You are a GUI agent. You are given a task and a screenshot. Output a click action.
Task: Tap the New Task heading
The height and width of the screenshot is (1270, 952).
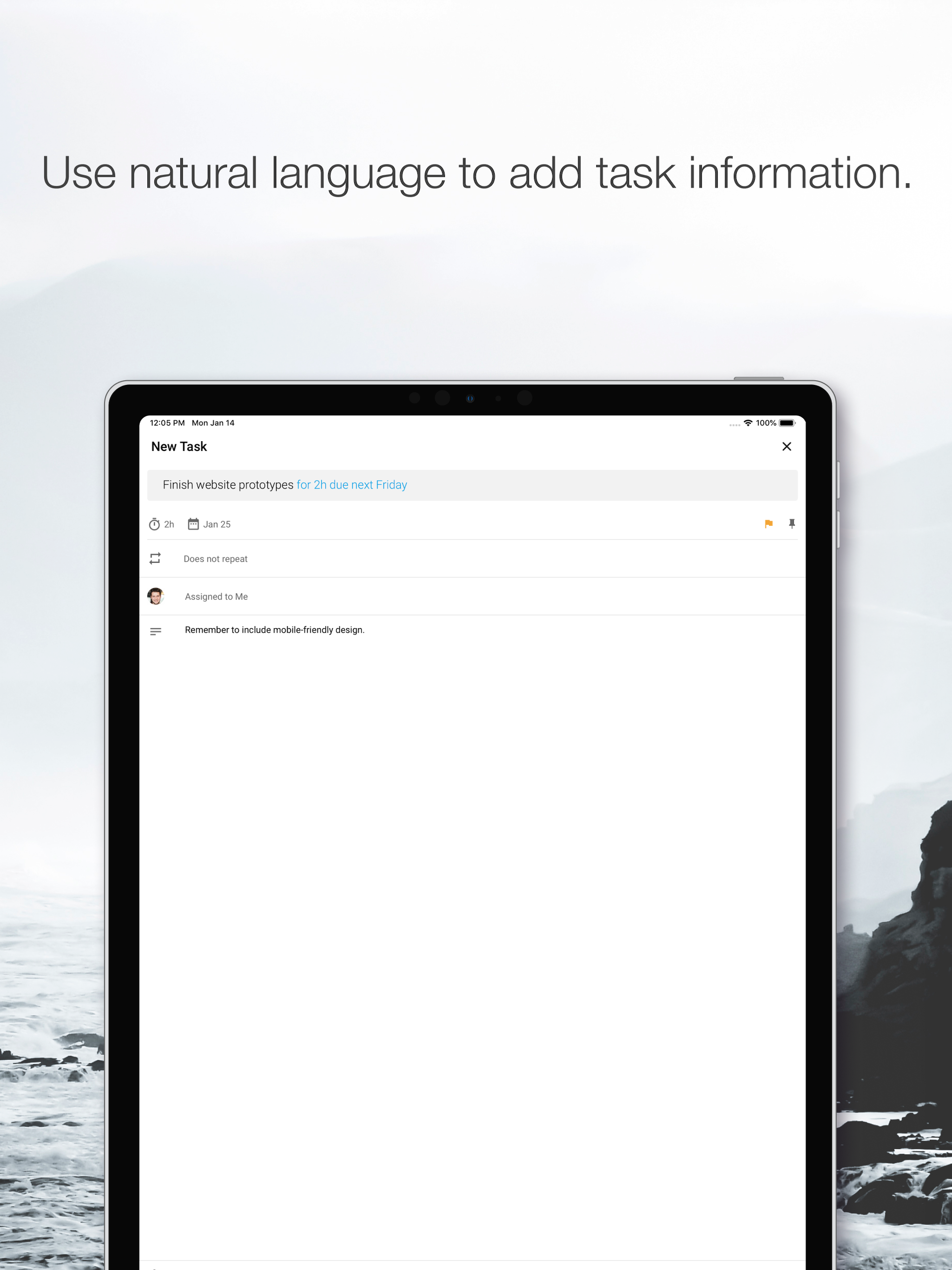pos(179,446)
